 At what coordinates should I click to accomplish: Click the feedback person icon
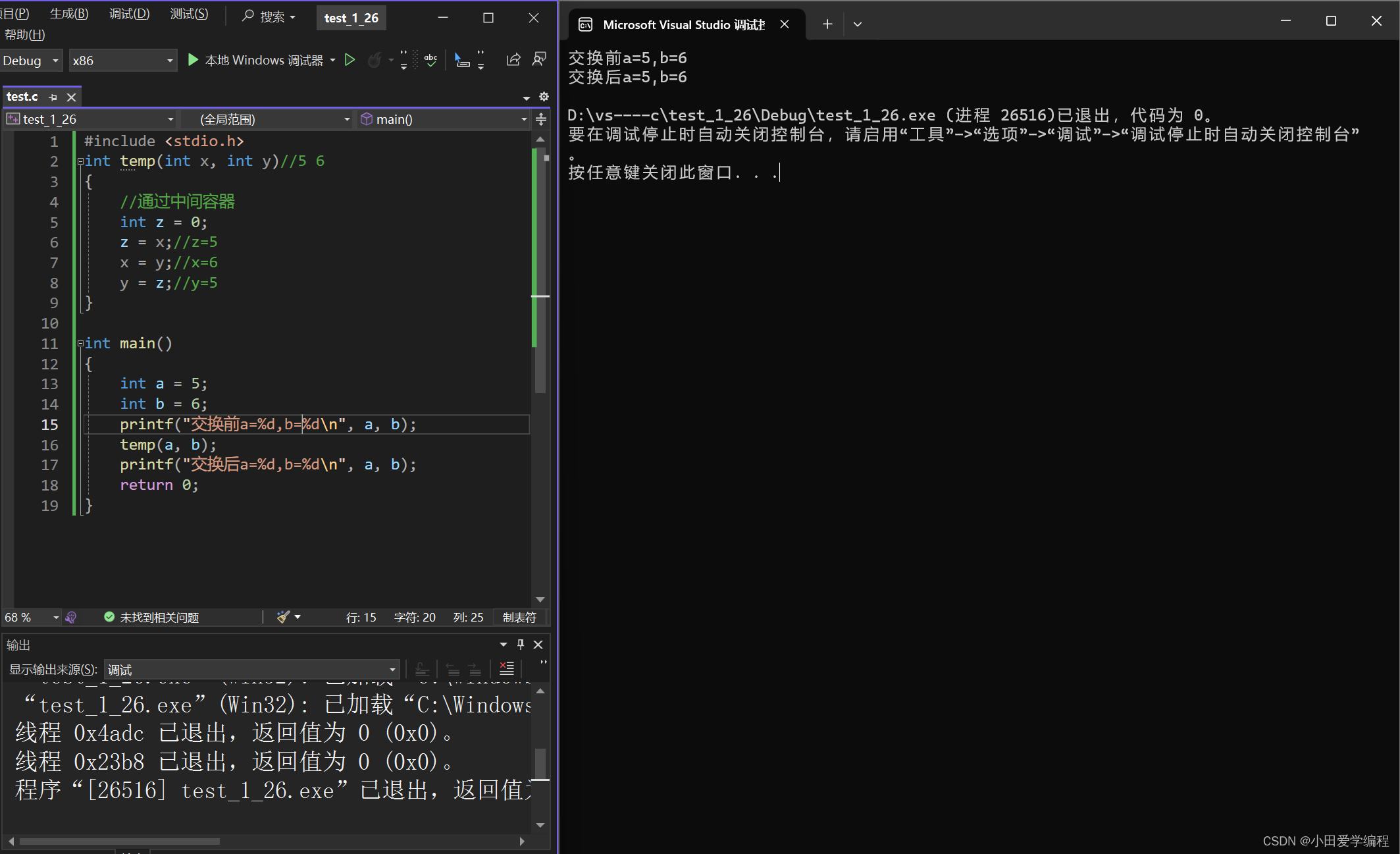pyautogui.click(x=539, y=60)
